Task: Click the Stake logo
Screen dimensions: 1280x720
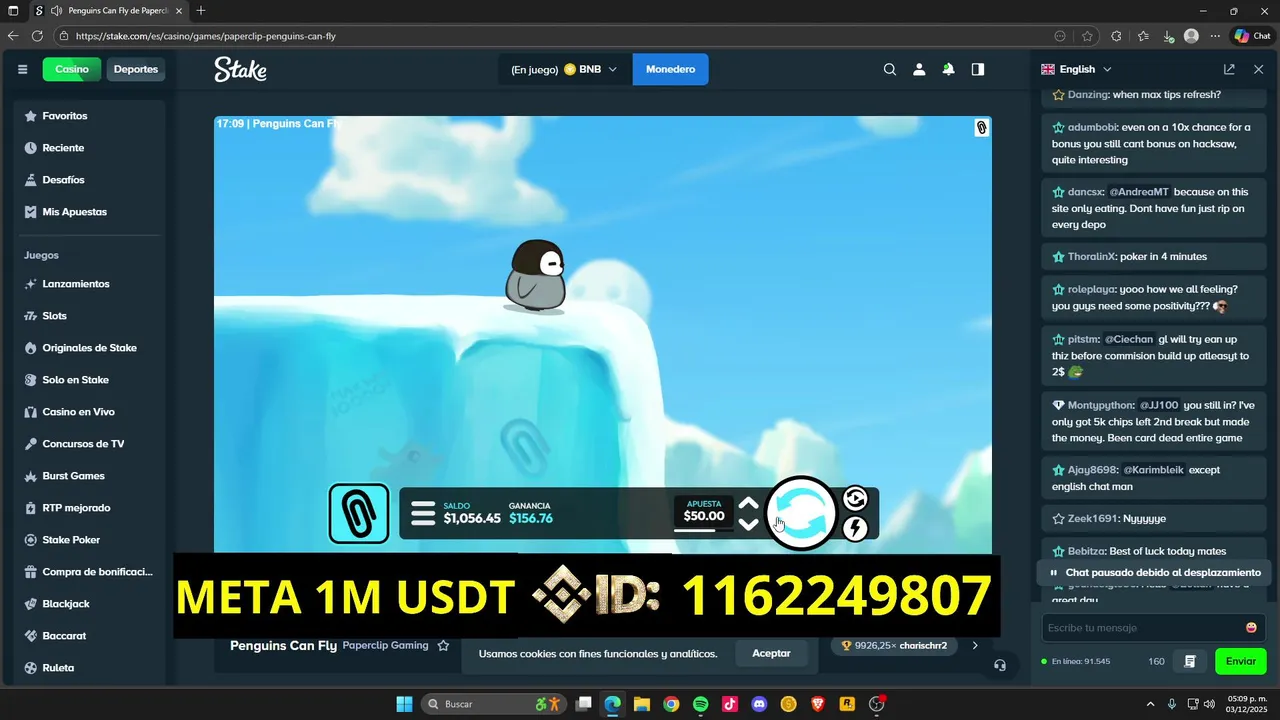Action: [240, 69]
